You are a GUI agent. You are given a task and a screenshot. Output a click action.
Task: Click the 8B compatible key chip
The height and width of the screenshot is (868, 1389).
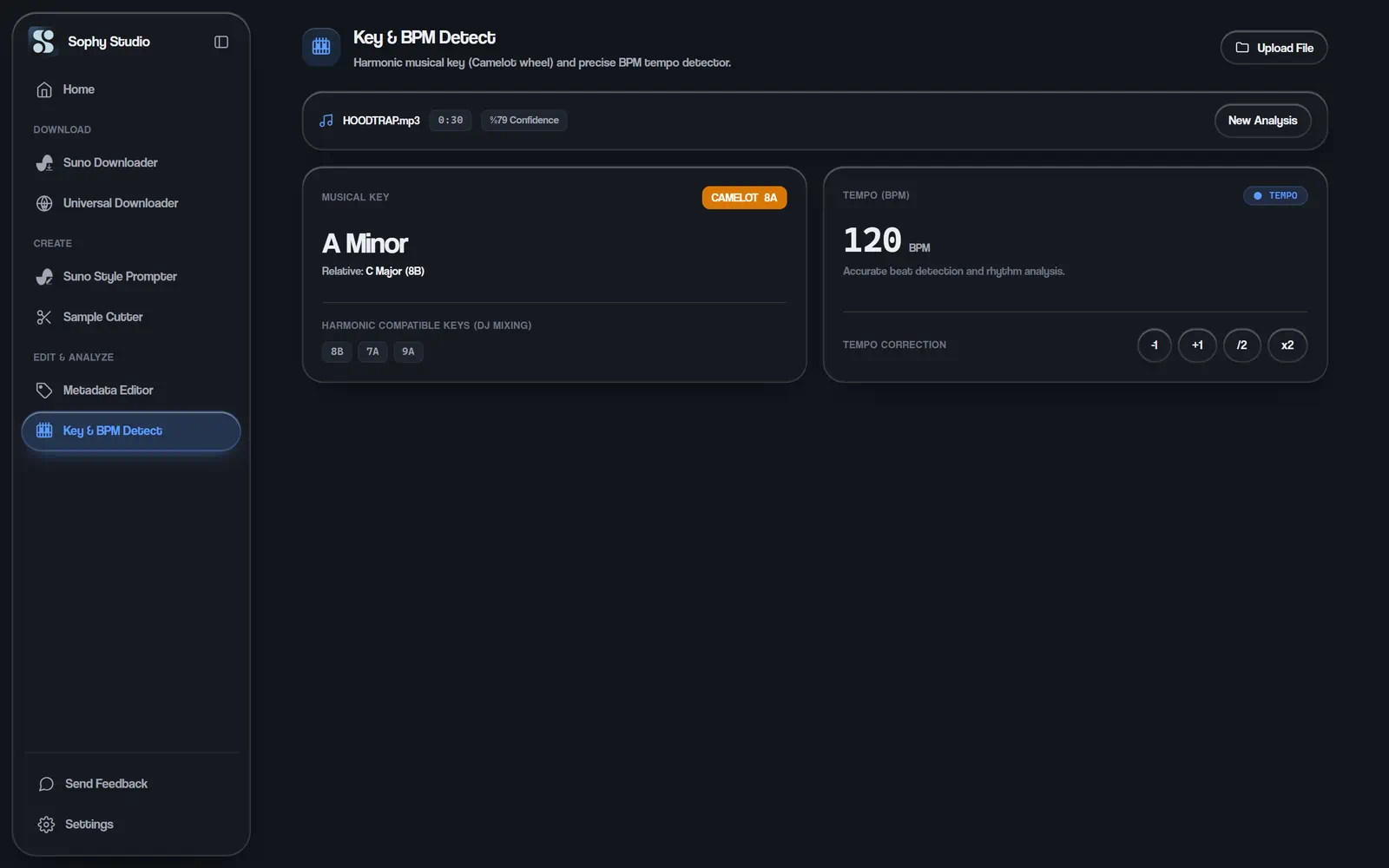coord(337,352)
